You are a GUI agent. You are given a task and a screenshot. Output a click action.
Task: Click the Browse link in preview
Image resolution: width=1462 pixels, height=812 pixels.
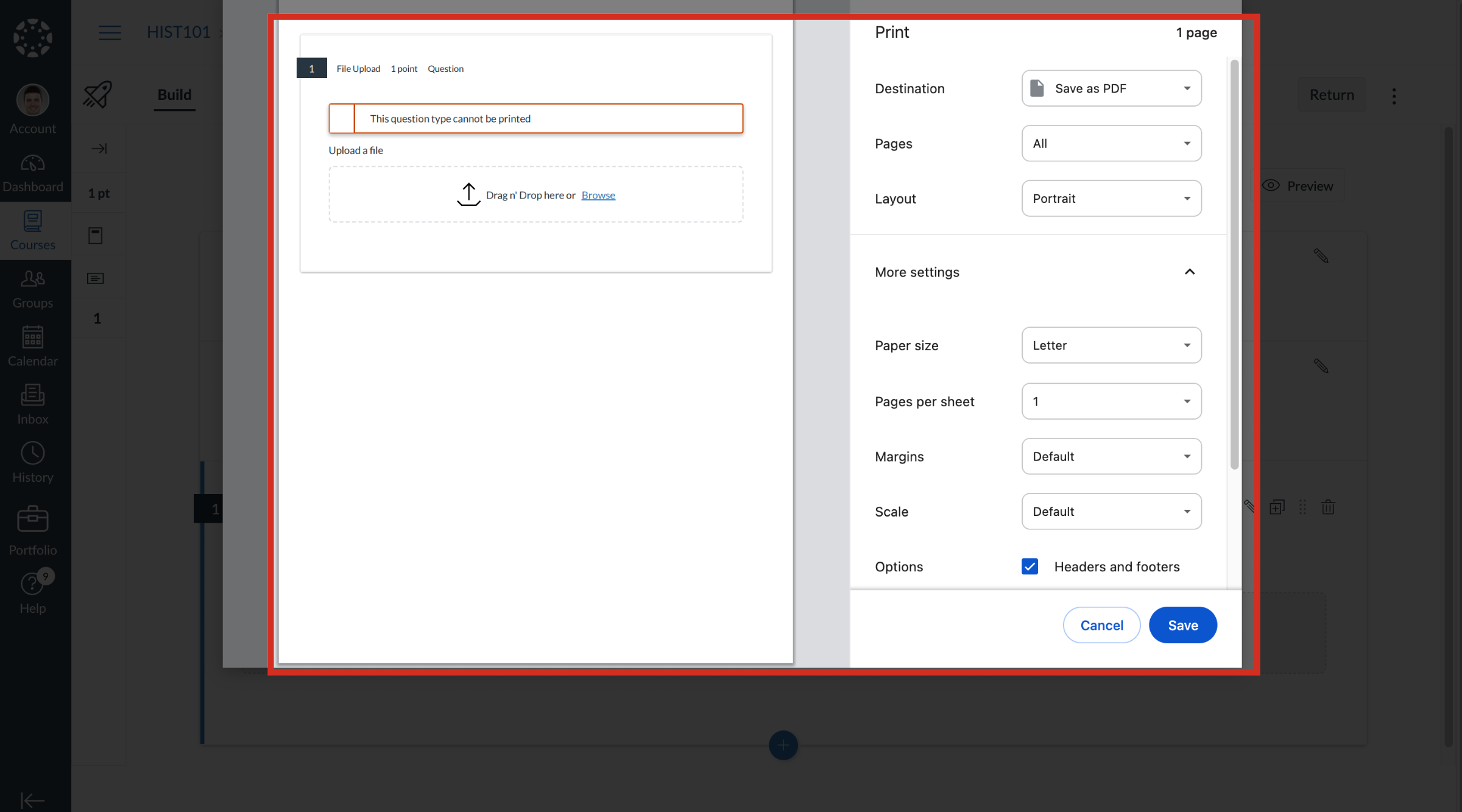click(x=598, y=195)
